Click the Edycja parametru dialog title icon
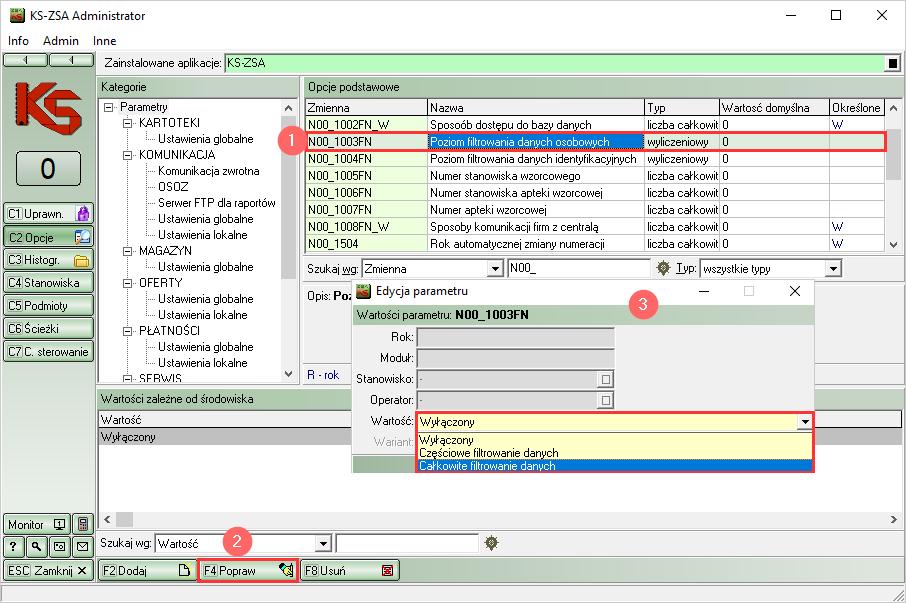Viewport: 906px width, 603px height. tap(363, 291)
